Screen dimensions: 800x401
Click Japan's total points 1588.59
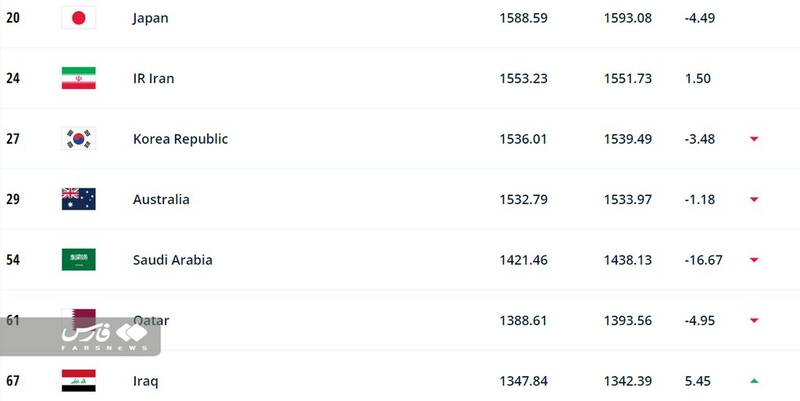(x=523, y=18)
